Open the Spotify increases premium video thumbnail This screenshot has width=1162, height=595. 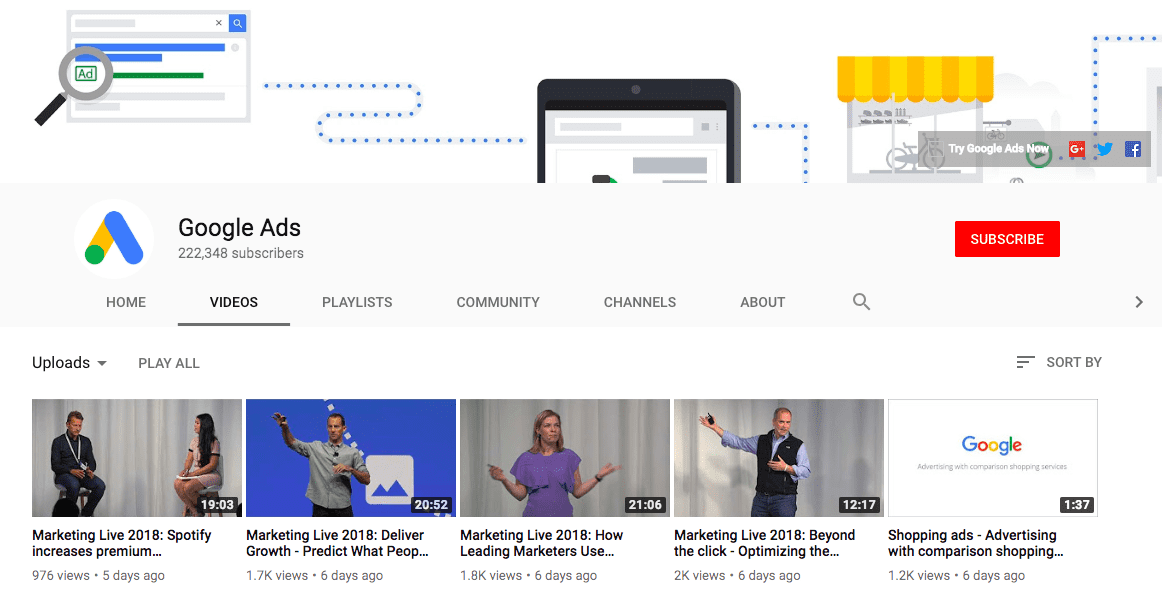pyautogui.click(x=137, y=458)
